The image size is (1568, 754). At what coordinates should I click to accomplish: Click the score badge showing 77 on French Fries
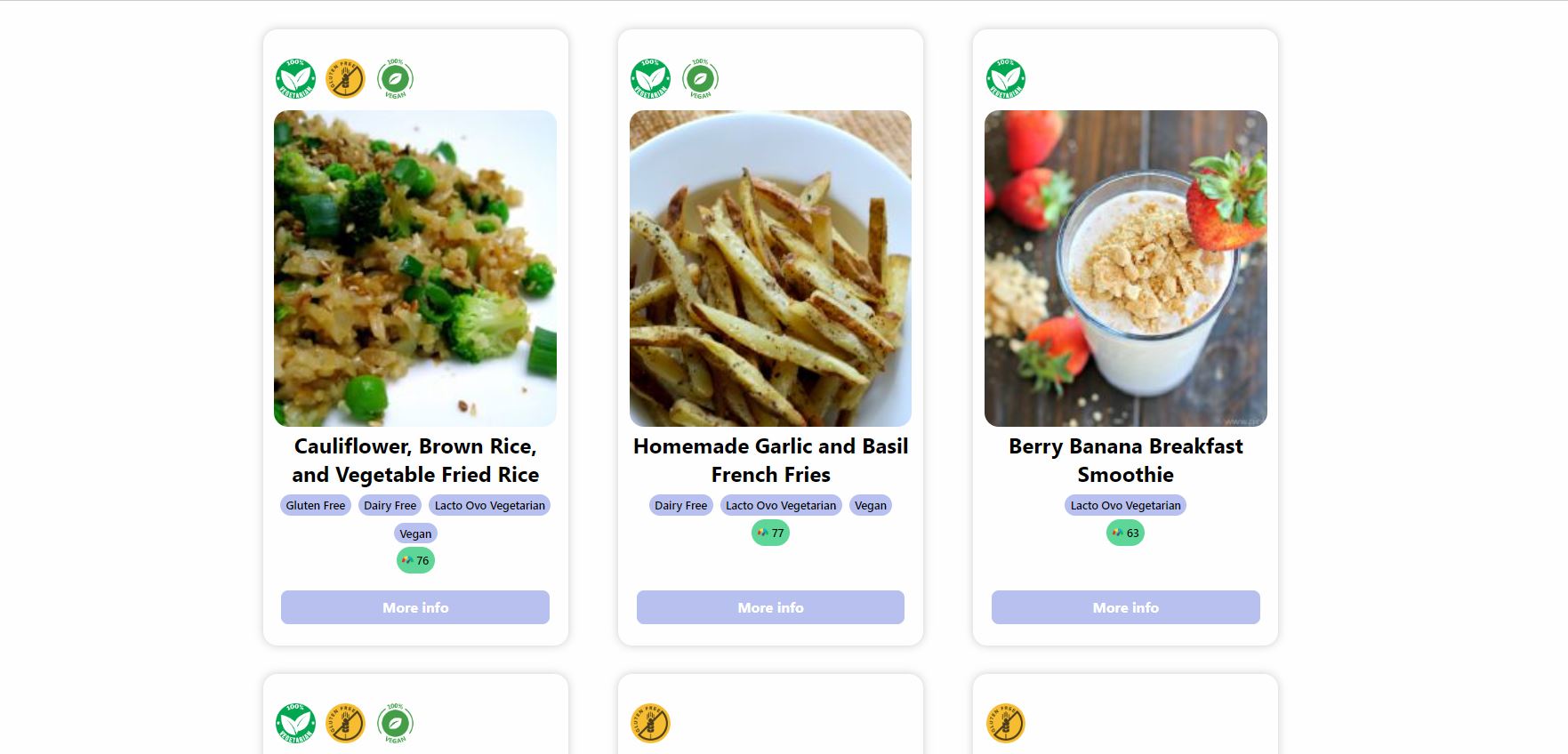click(x=769, y=533)
